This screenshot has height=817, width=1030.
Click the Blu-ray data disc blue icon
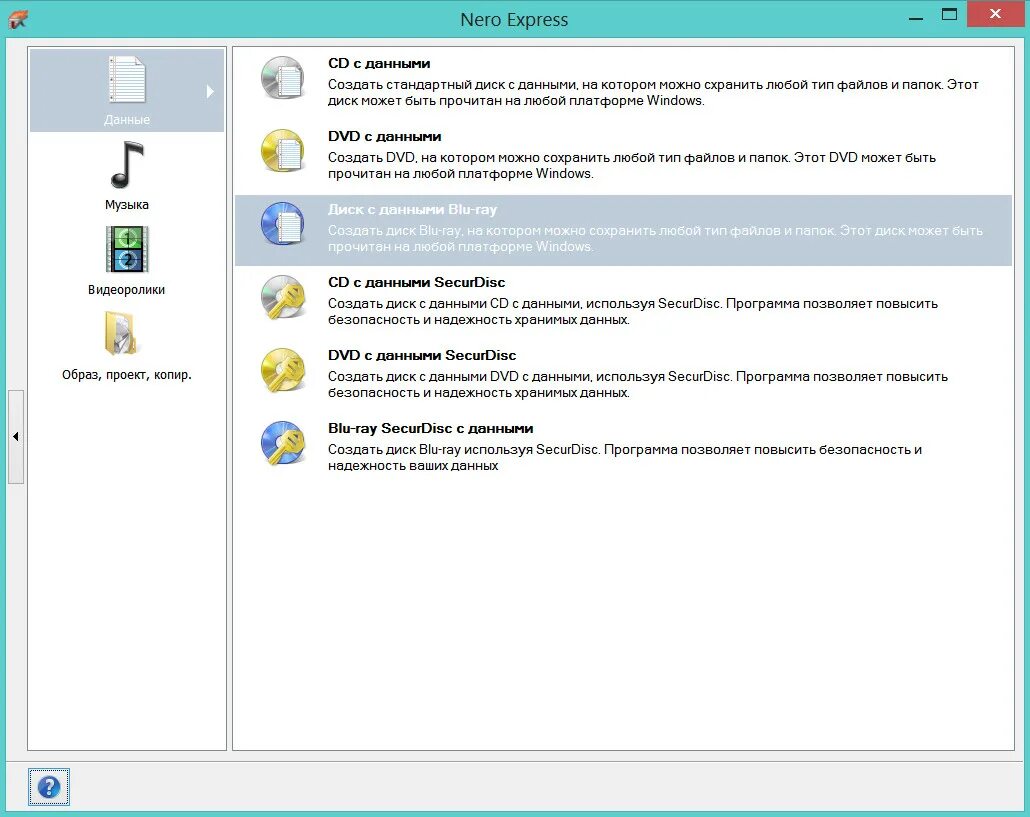282,223
